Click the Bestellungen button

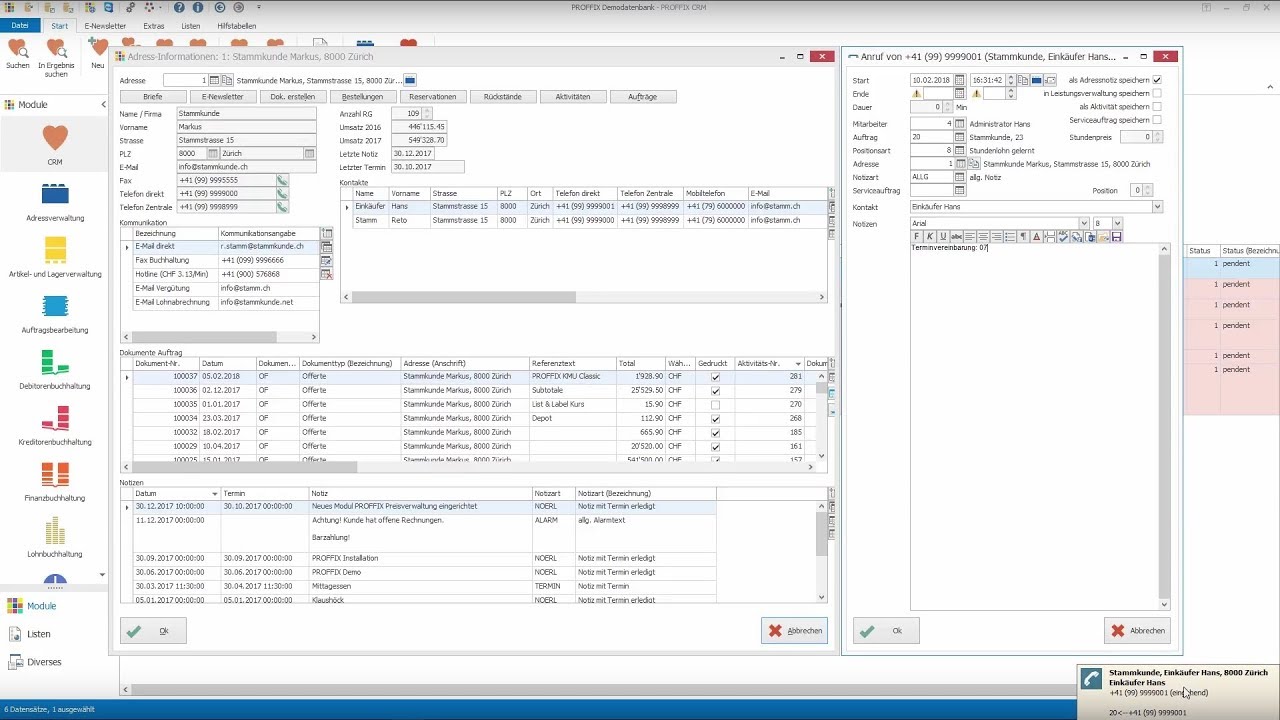click(x=363, y=97)
